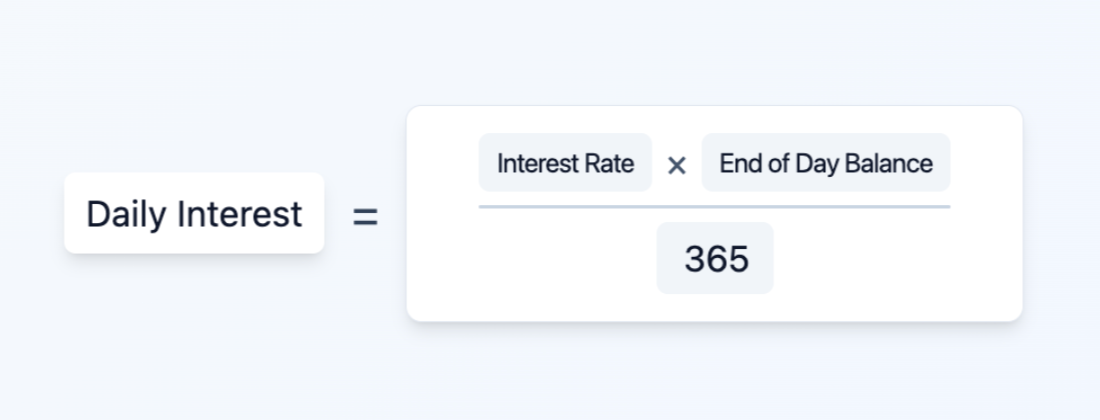Select the Daily Interest label box
The height and width of the screenshot is (420, 1100).
(194, 213)
